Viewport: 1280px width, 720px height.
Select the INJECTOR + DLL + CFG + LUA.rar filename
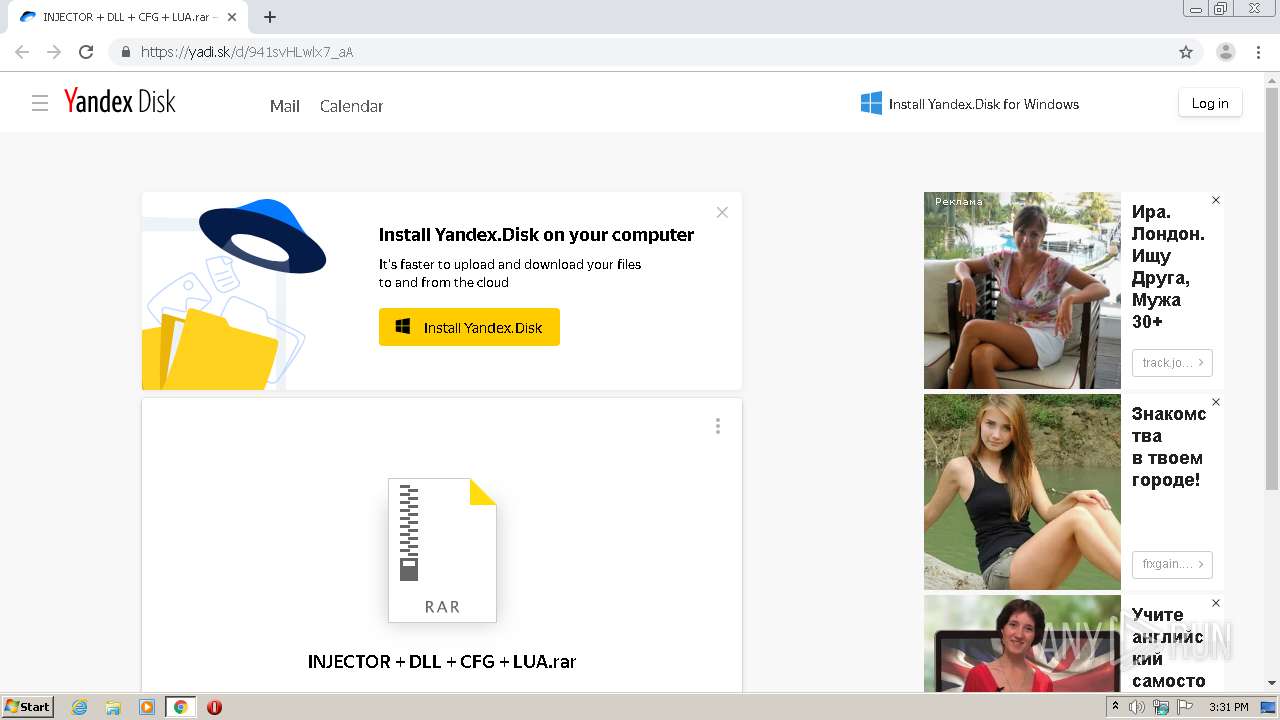[442, 661]
